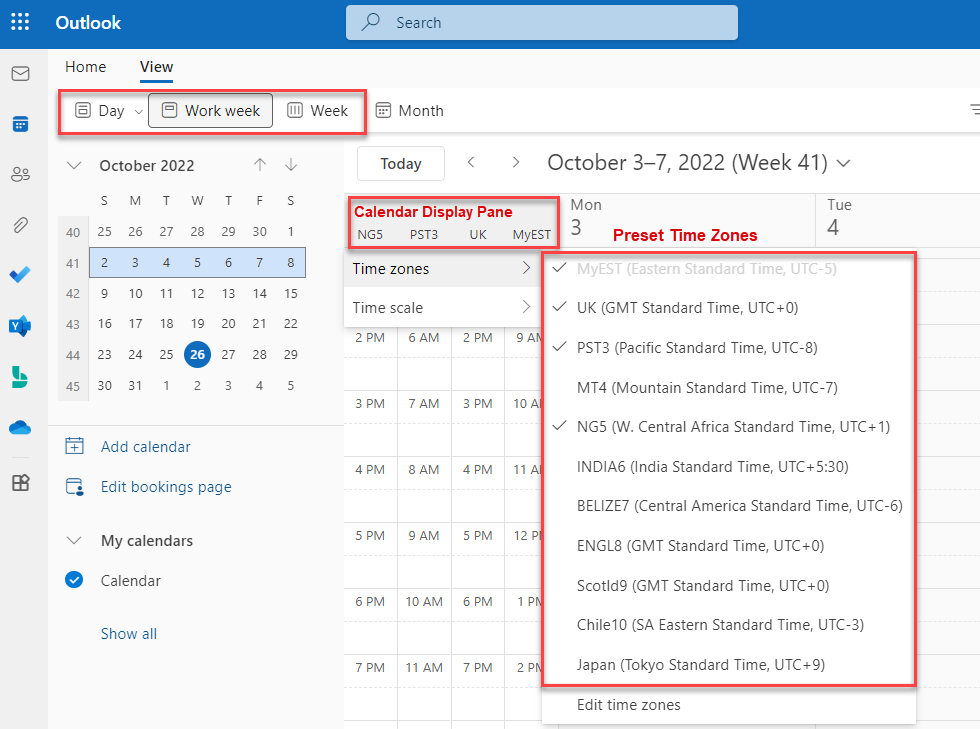The width and height of the screenshot is (980, 729).
Task: Open date range dropdown next to Week 41
Action: click(x=844, y=163)
